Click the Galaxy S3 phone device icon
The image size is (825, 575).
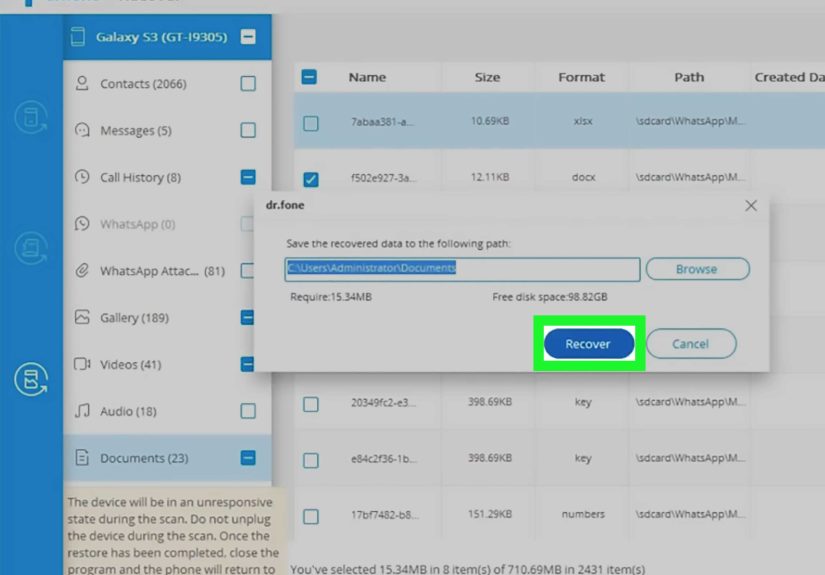78,37
